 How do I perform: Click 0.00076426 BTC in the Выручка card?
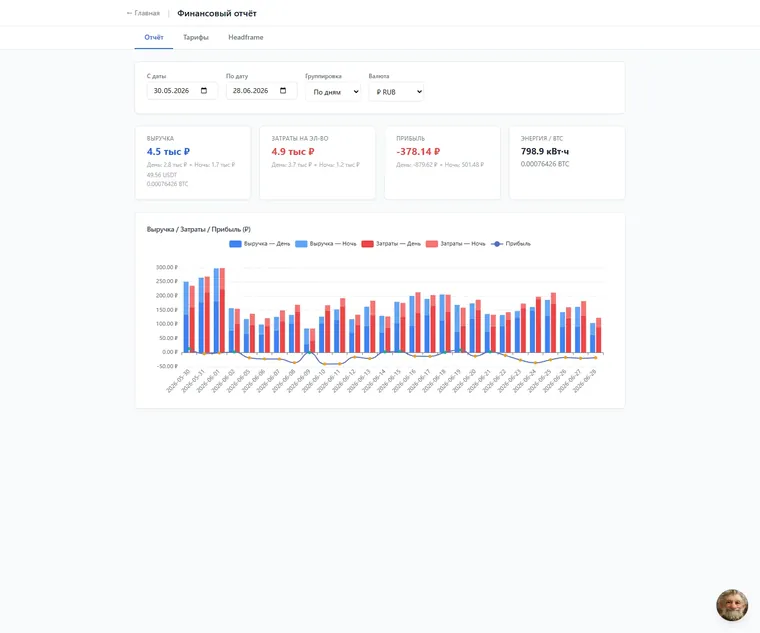pyautogui.click(x=167, y=184)
